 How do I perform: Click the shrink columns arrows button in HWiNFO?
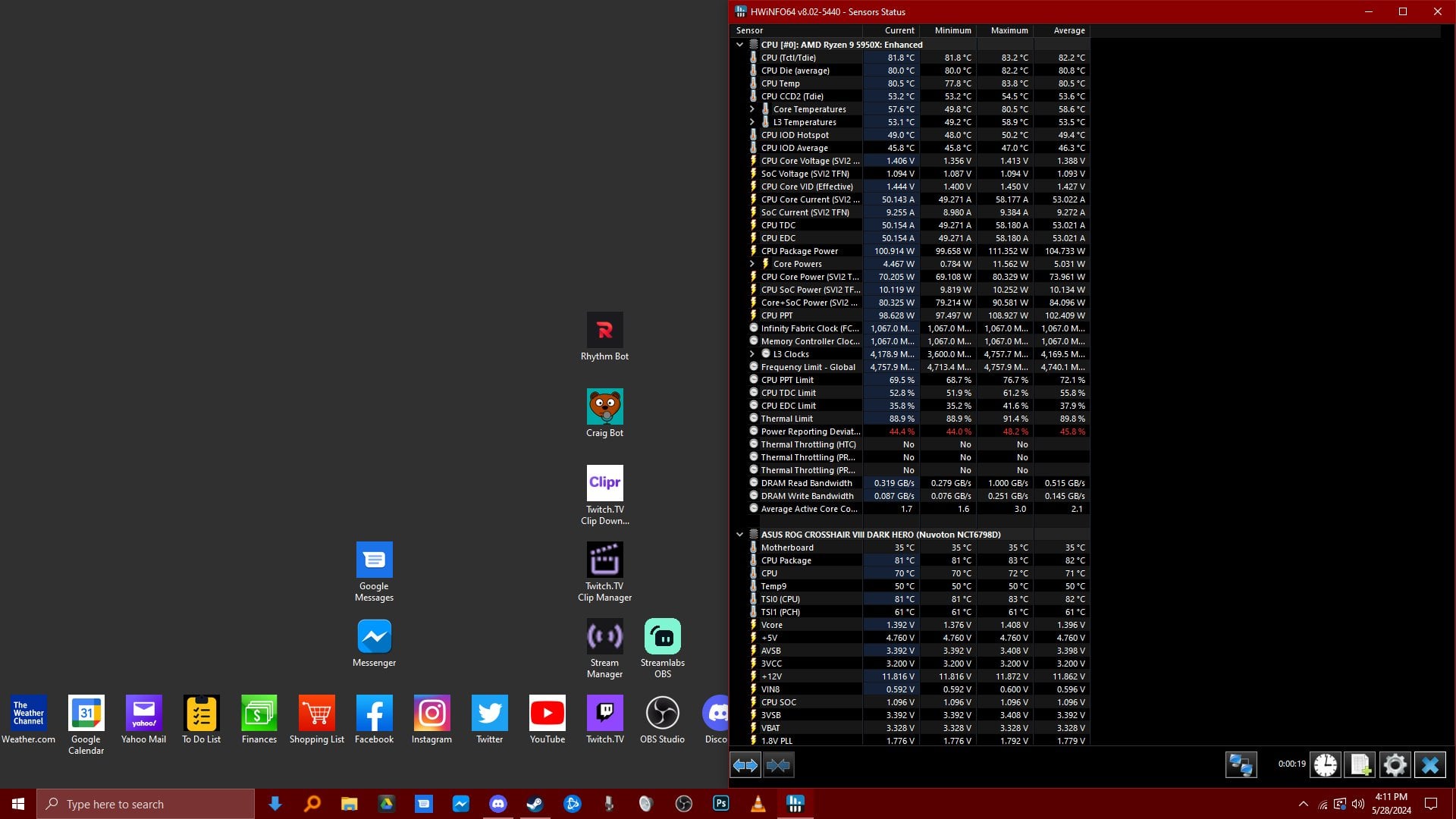coord(778,765)
